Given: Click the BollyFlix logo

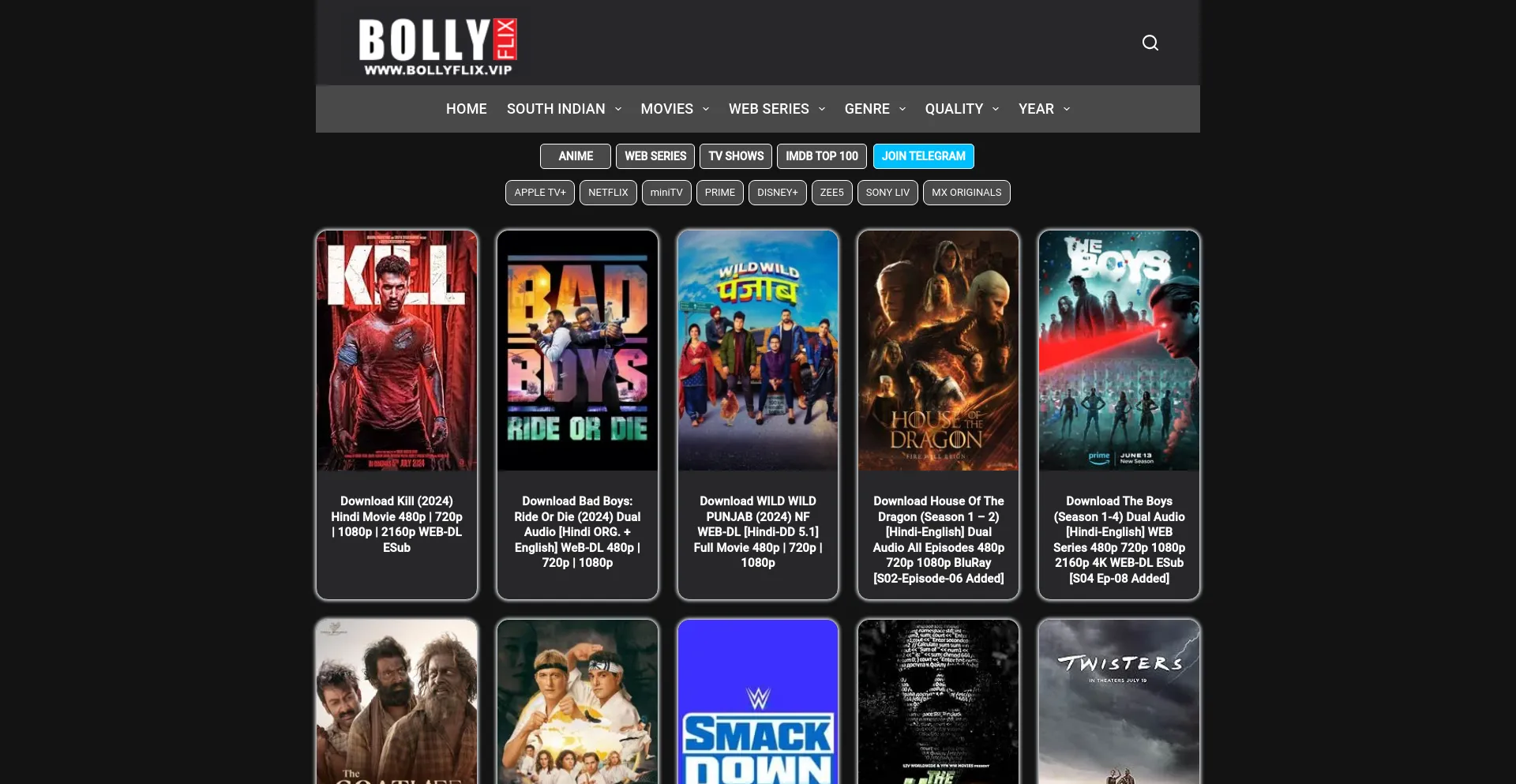Looking at the screenshot, I should tap(437, 47).
